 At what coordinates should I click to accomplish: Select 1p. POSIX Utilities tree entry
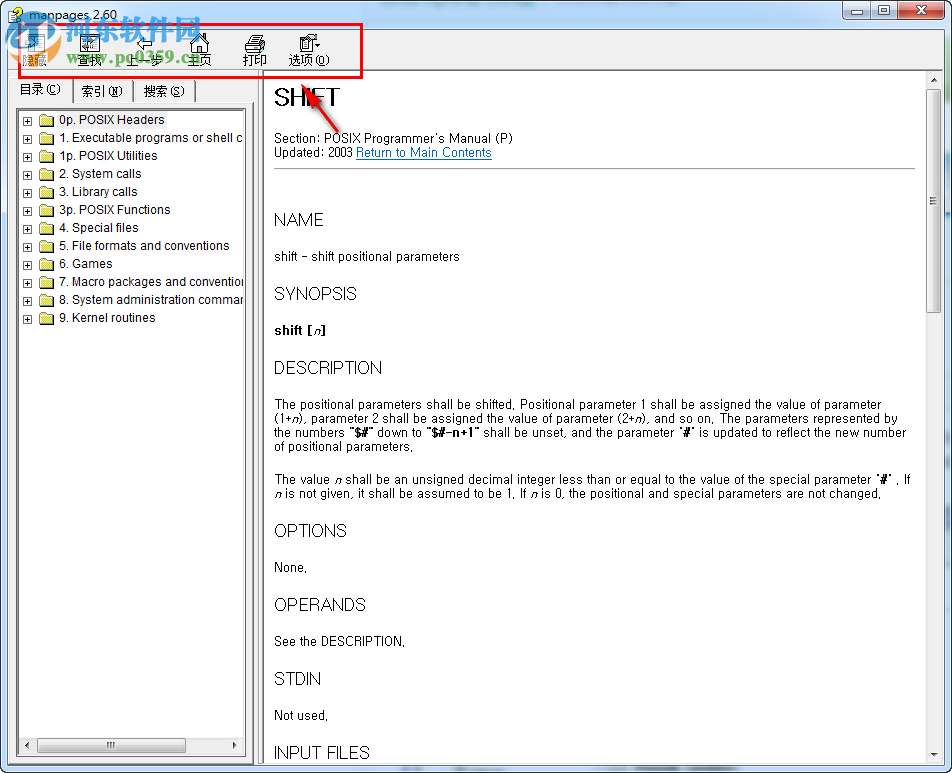click(108, 156)
